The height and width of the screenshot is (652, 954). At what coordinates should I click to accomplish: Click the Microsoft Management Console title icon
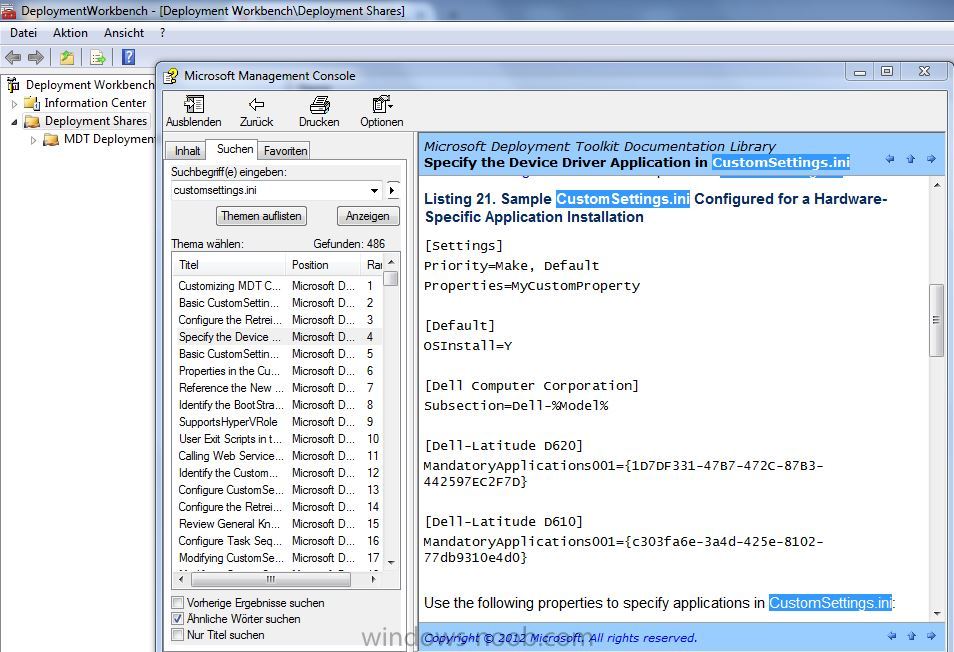coord(171,76)
